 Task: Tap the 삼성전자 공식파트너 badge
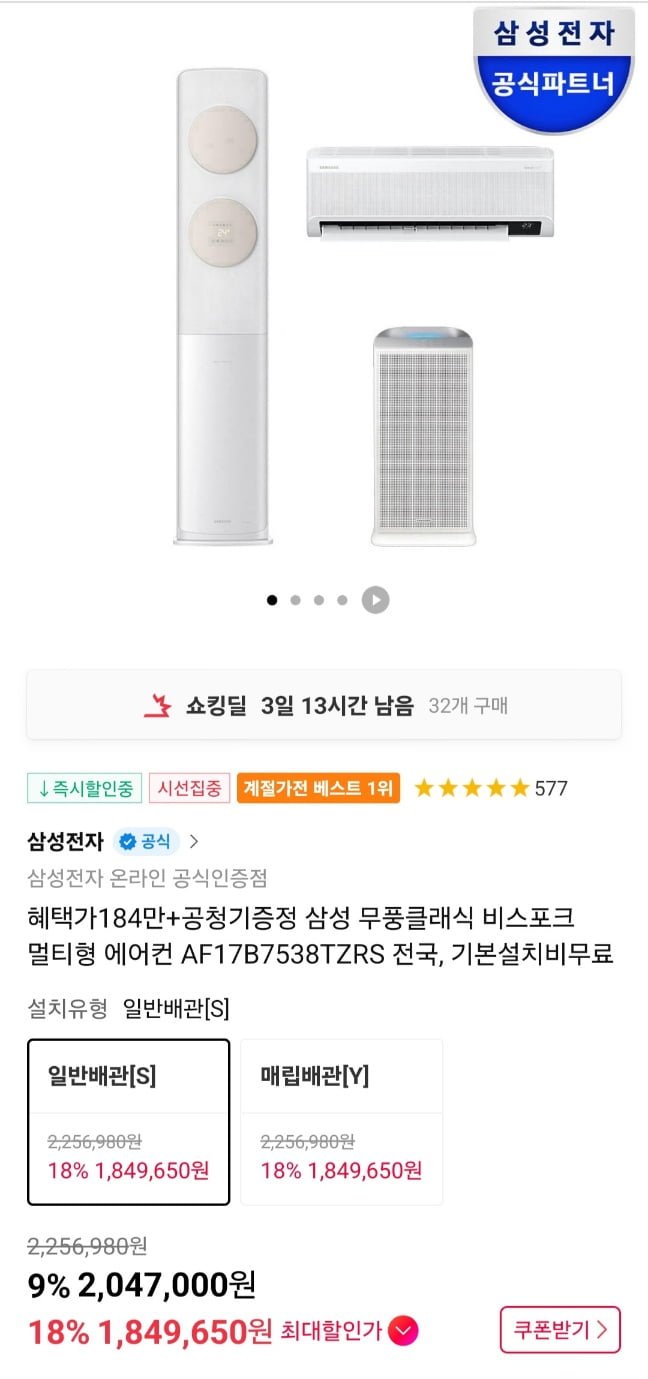(x=553, y=66)
